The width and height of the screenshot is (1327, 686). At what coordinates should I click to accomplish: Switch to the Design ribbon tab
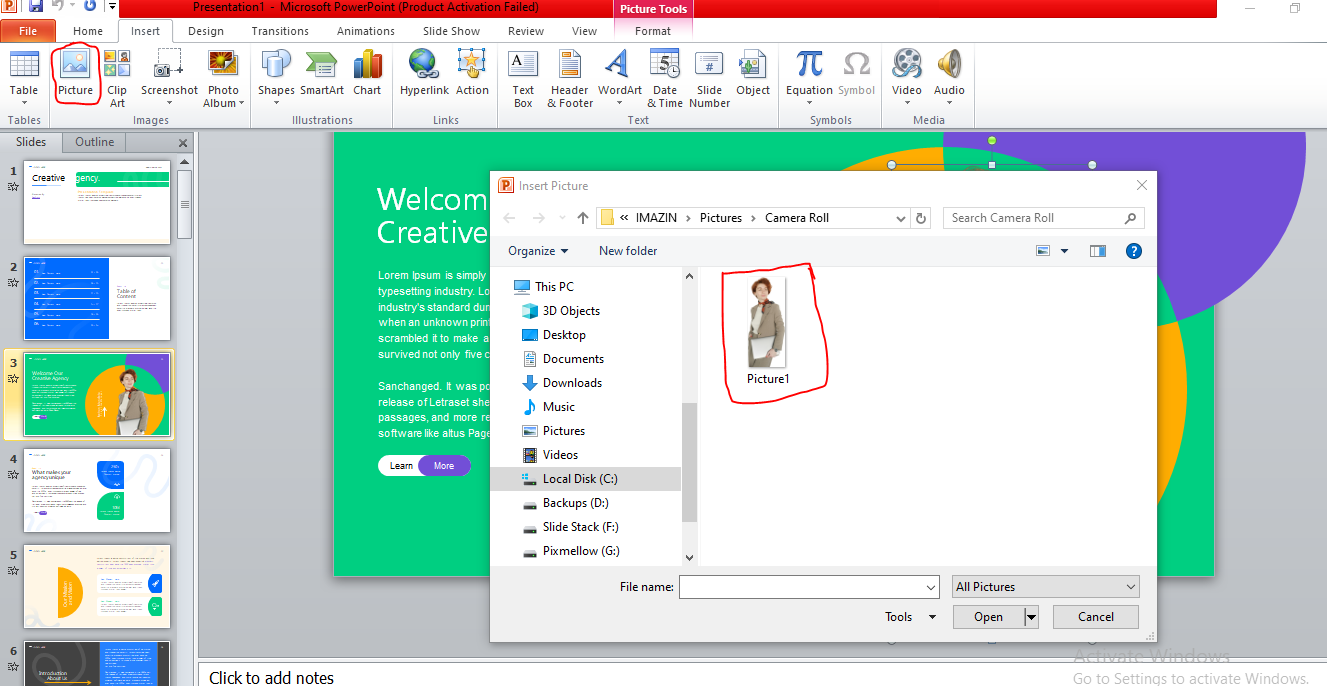tap(206, 31)
